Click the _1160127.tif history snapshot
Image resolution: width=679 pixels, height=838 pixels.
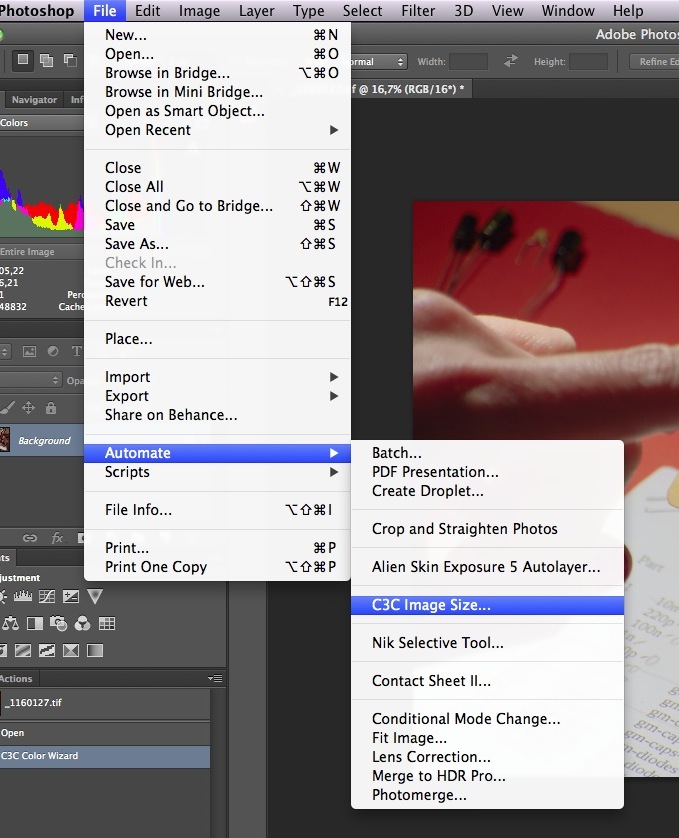tap(105, 703)
